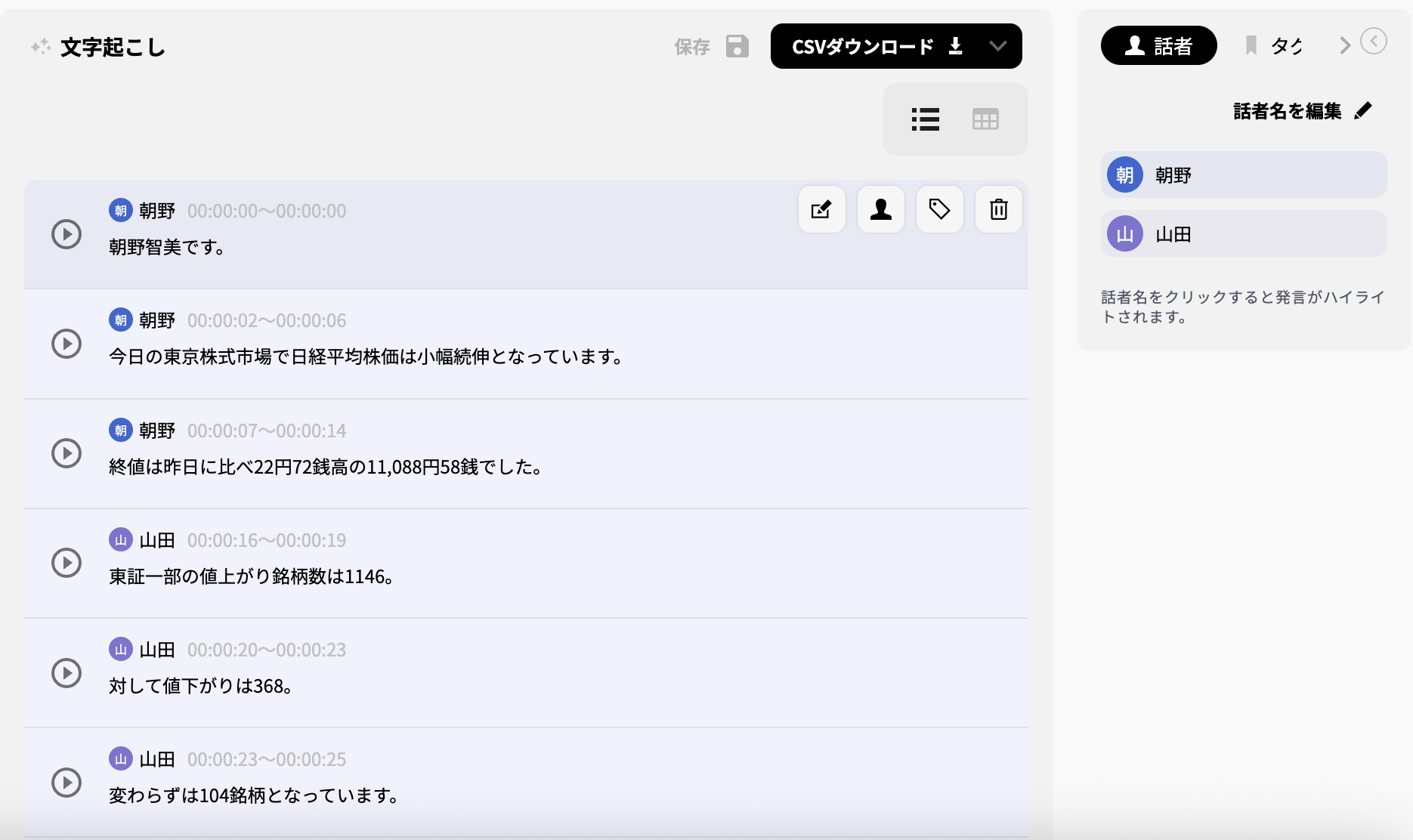This screenshot has height=840, width=1413.
Task: Select speaker 山田 to highlight their utterances
Action: tap(1242, 233)
